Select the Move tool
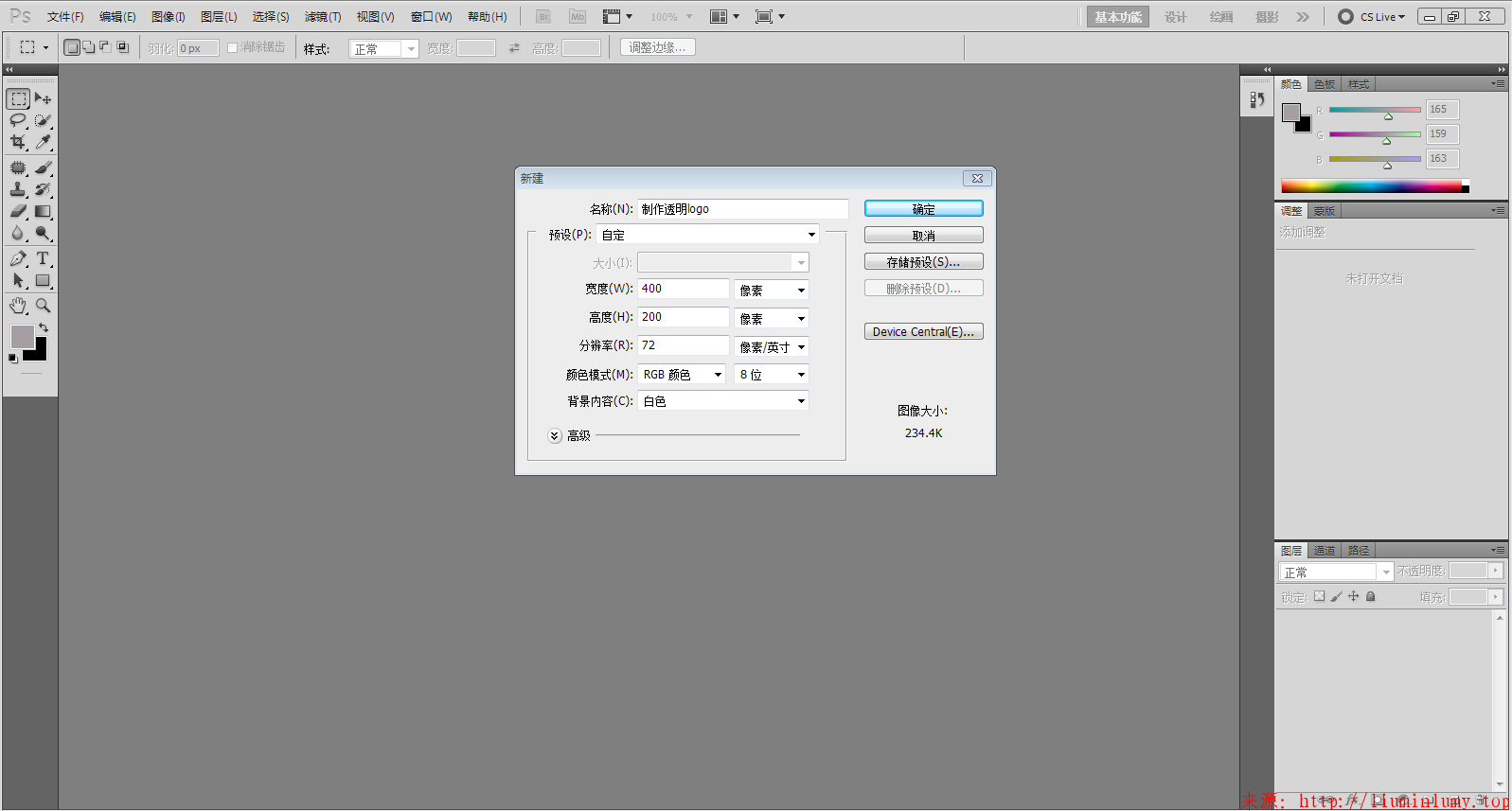 pos(43,98)
